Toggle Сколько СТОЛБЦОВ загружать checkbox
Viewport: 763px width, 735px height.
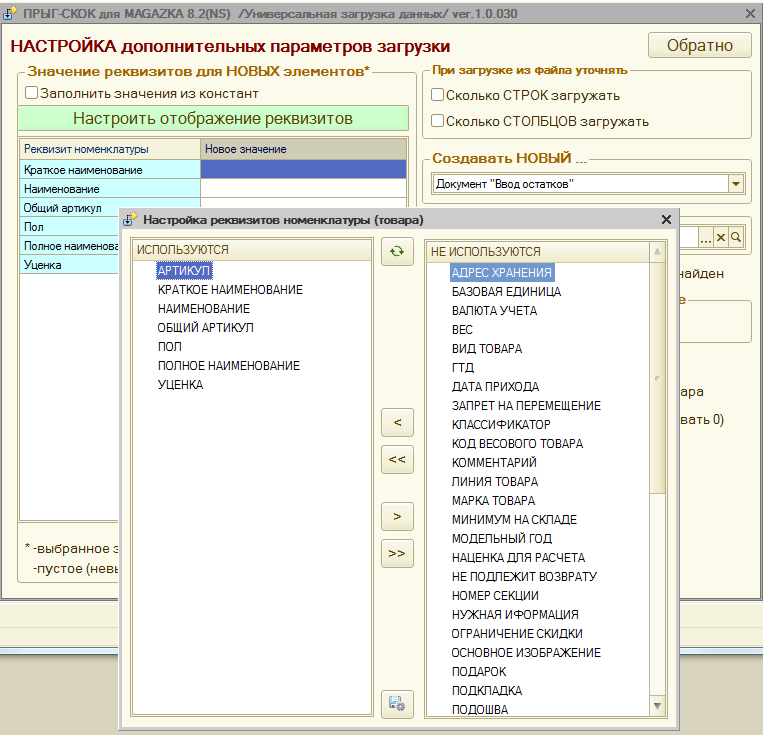point(437,120)
